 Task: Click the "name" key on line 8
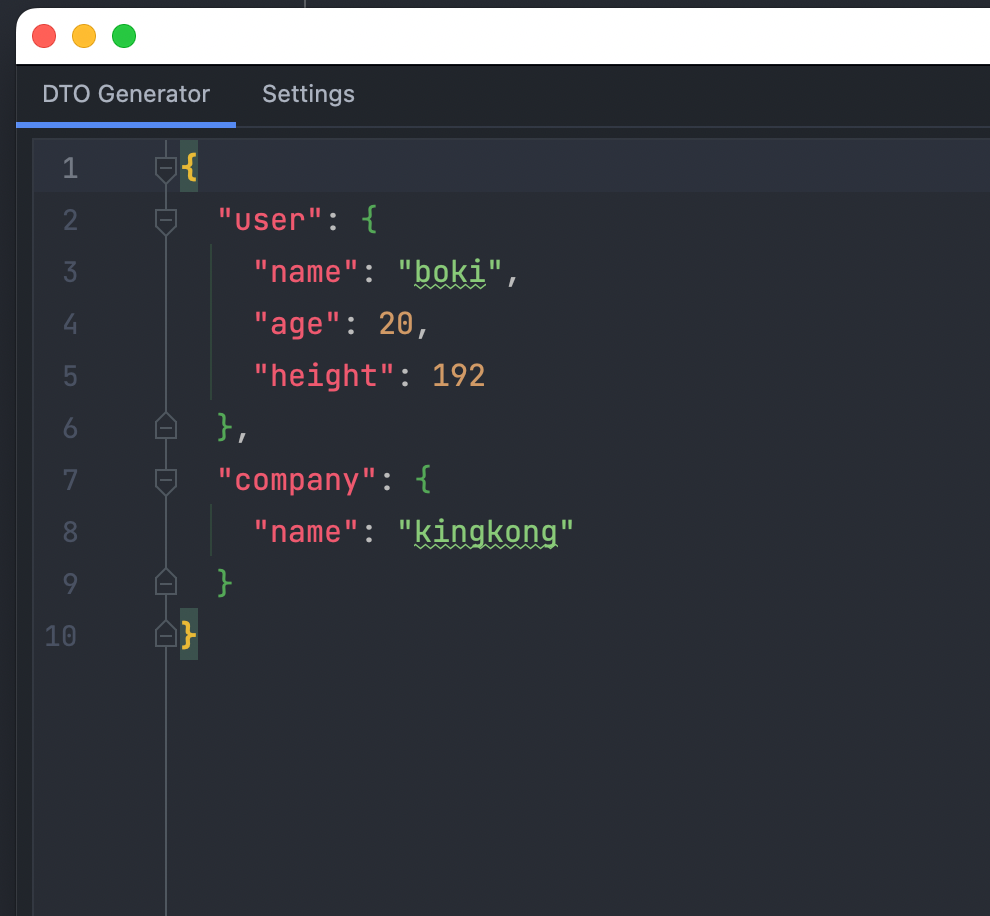click(x=306, y=533)
